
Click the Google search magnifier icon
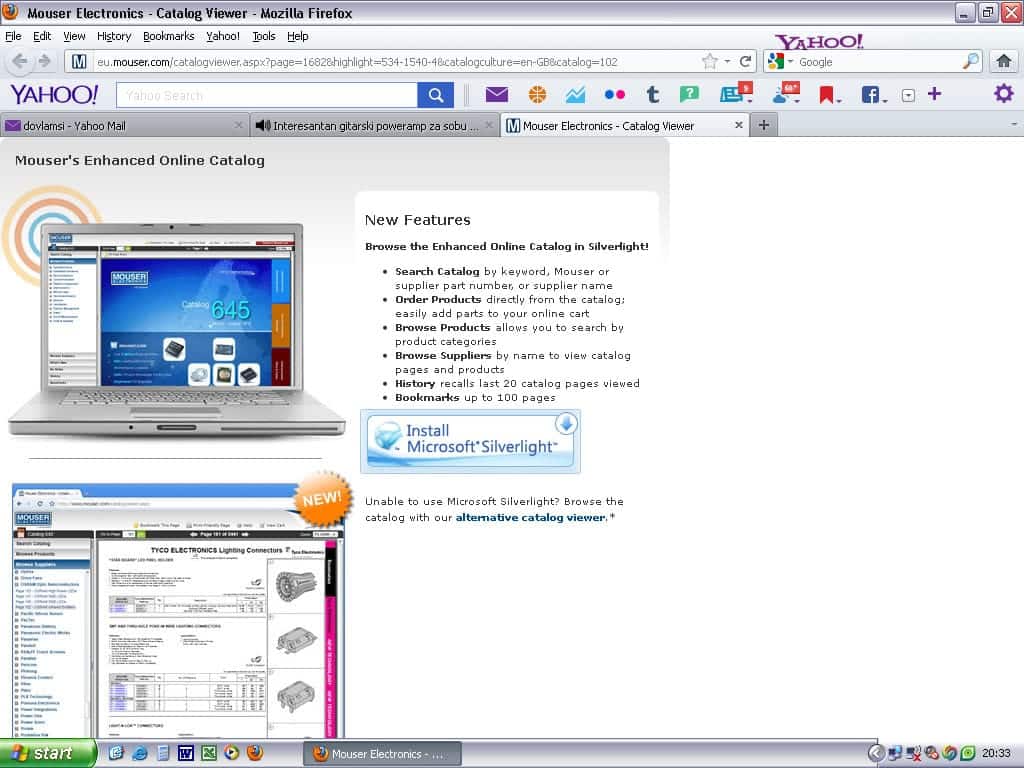[x=970, y=61]
